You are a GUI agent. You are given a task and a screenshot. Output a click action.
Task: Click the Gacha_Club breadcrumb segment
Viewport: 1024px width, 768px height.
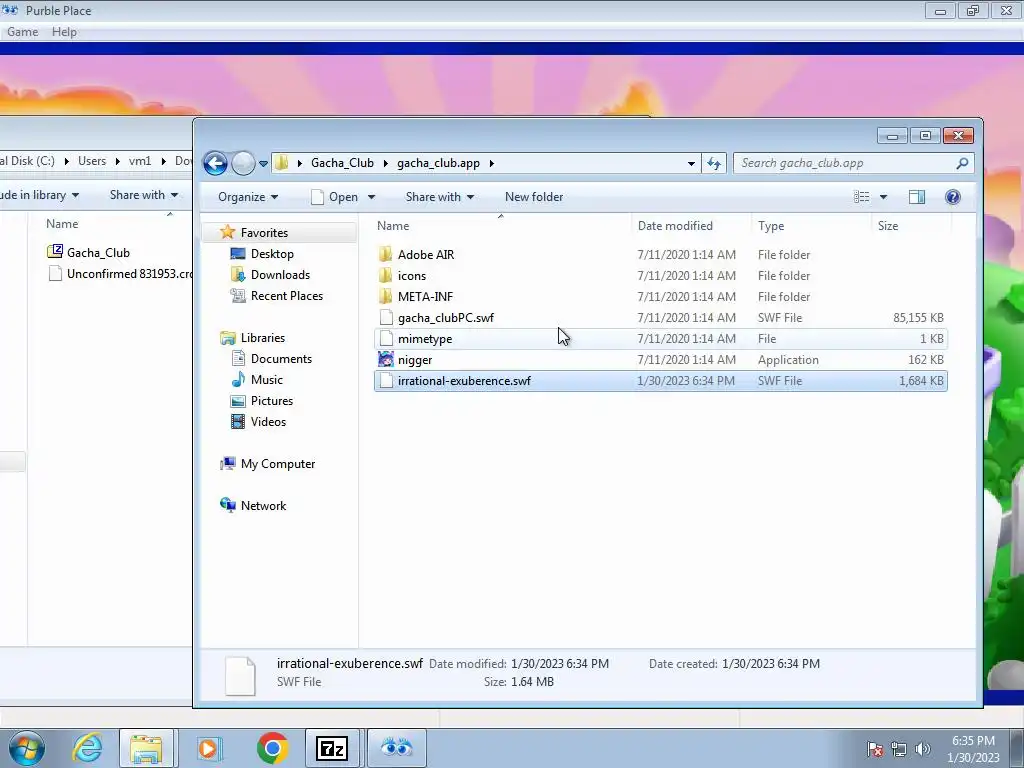pos(342,163)
